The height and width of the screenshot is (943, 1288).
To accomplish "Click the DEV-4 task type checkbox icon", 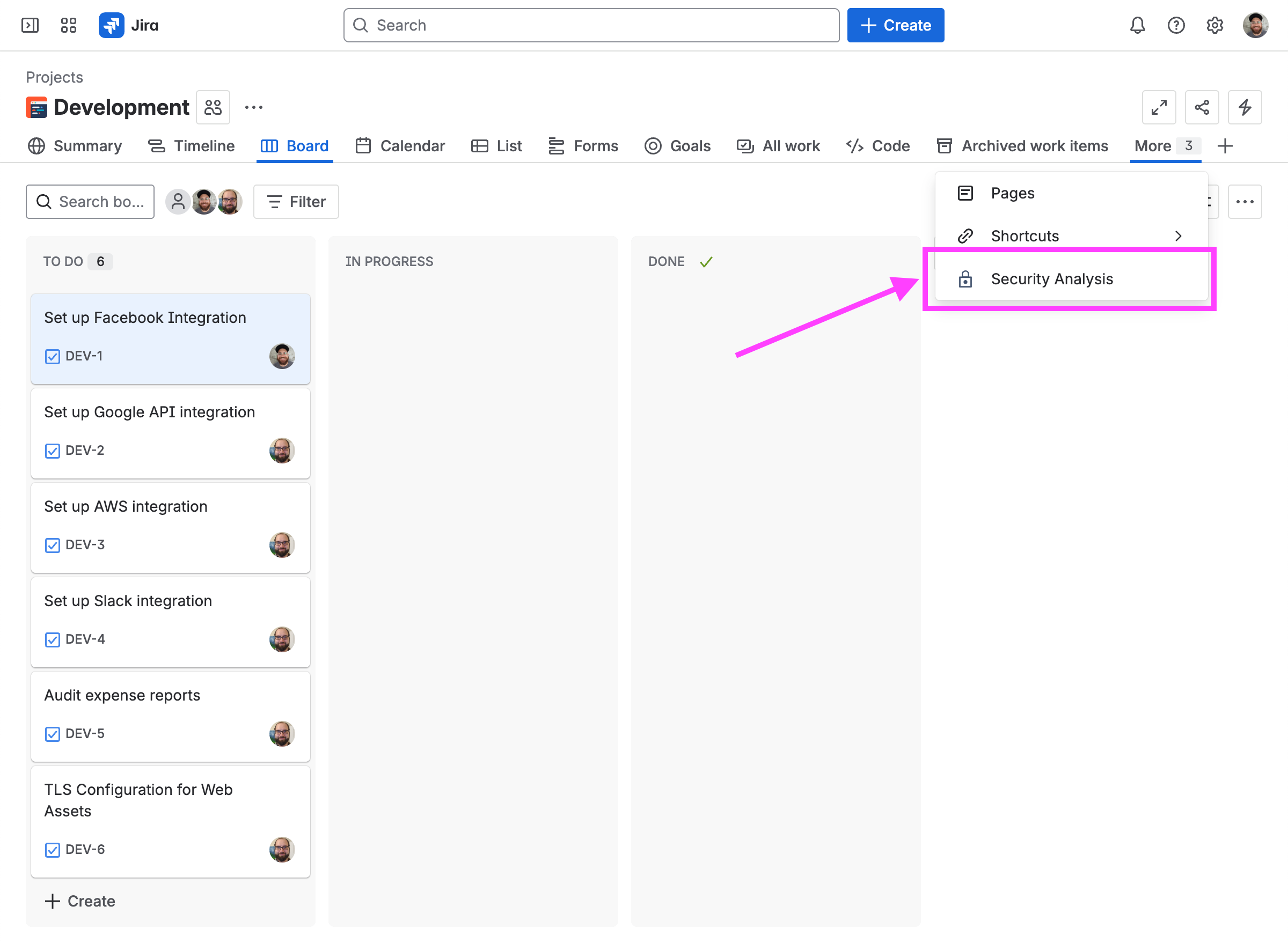I will point(52,640).
